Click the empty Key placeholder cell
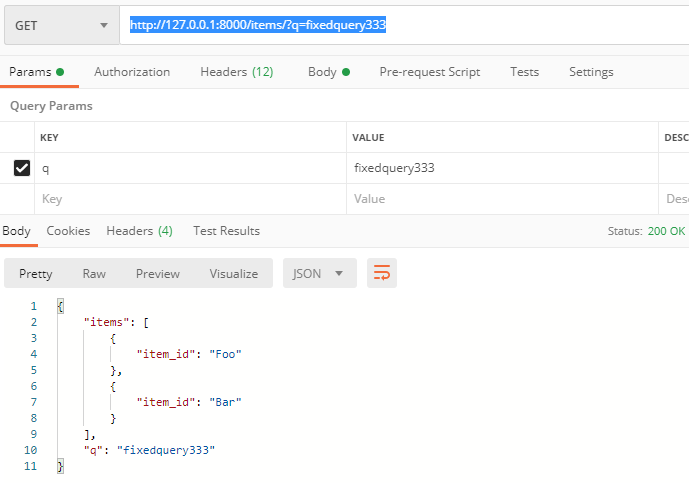This screenshot has width=689, height=483. pos(190,199)
